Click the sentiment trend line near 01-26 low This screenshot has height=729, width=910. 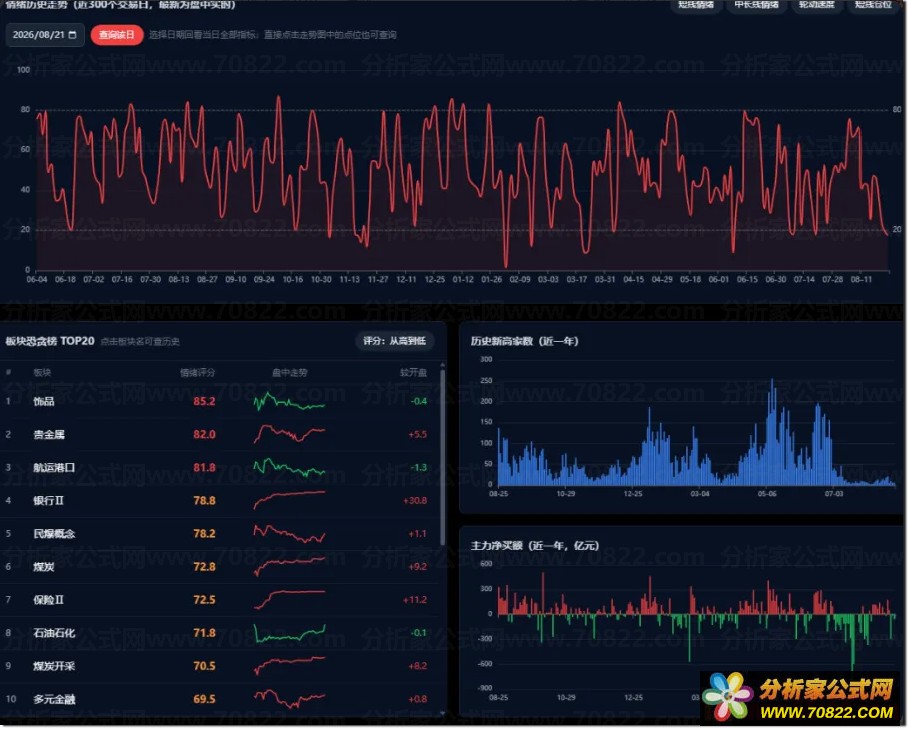click(506, 266)
